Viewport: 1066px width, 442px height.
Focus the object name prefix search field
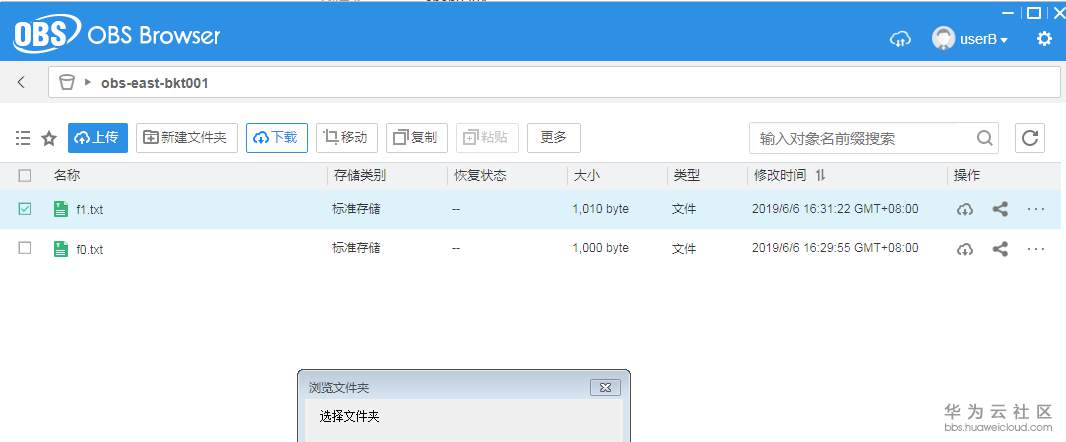pos(863,139)
